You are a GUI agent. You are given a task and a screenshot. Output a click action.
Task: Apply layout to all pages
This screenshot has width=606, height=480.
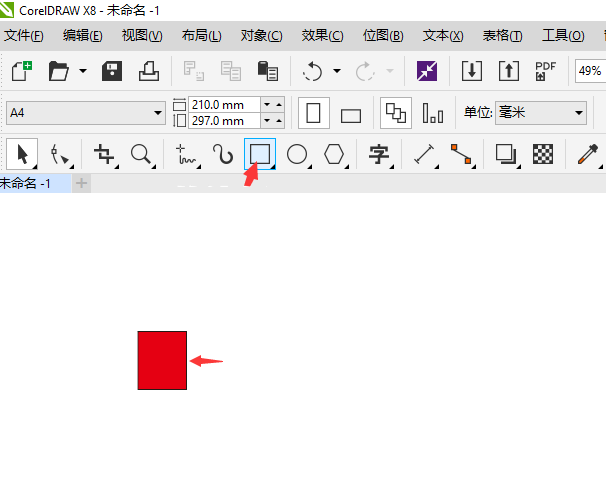396,113
